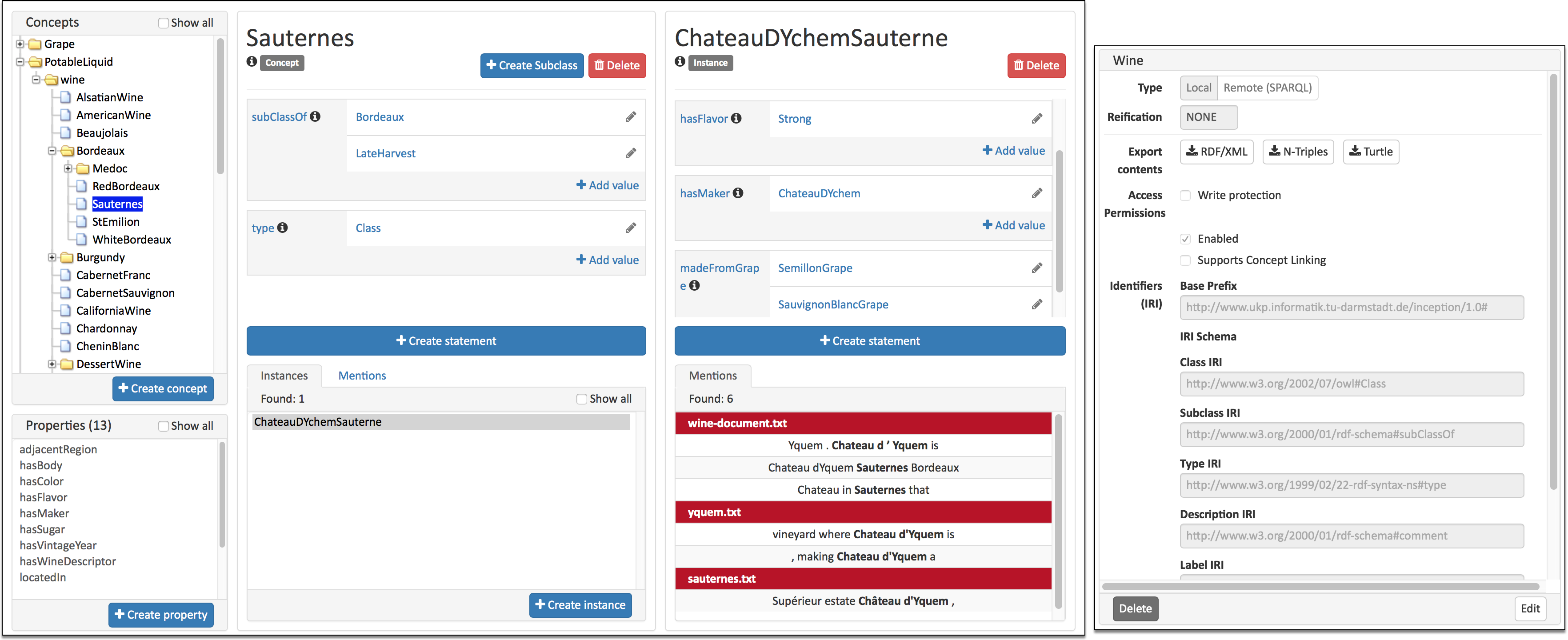Expand the Burgundy tree node
Viewport: 1568px width, 640px height.
pyautogui.click(x=52, y=257)
